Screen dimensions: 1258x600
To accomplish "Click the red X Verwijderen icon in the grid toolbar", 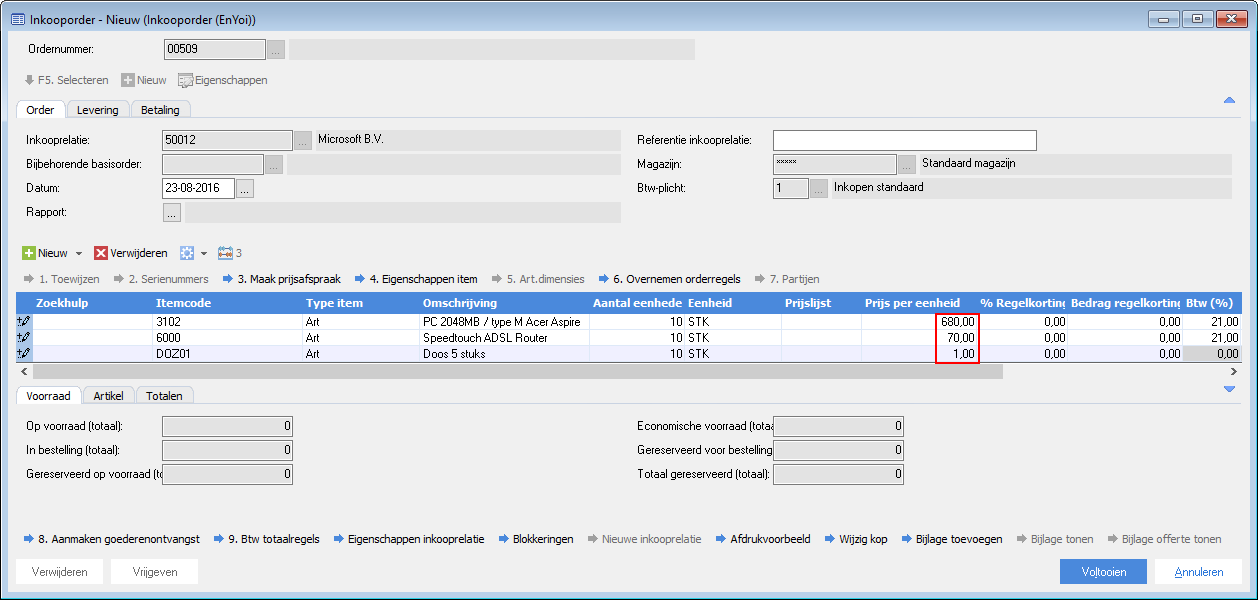I will (101, 253).
